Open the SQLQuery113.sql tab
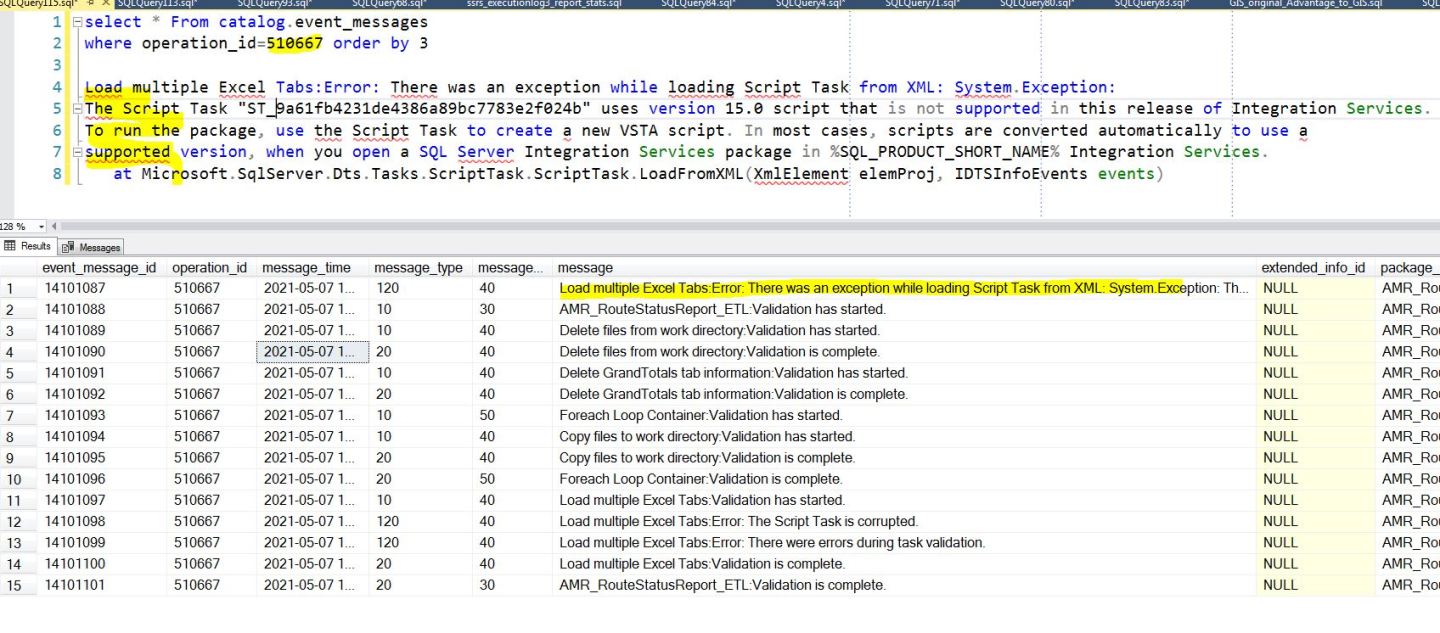The image size is (1440, 633). (160, 4)
